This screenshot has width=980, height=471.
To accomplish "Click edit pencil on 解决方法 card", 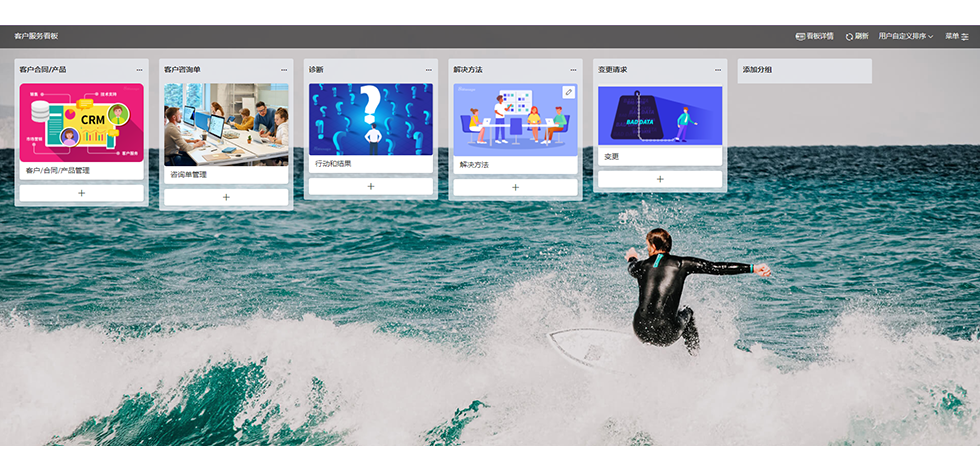I will coord(568,92).
